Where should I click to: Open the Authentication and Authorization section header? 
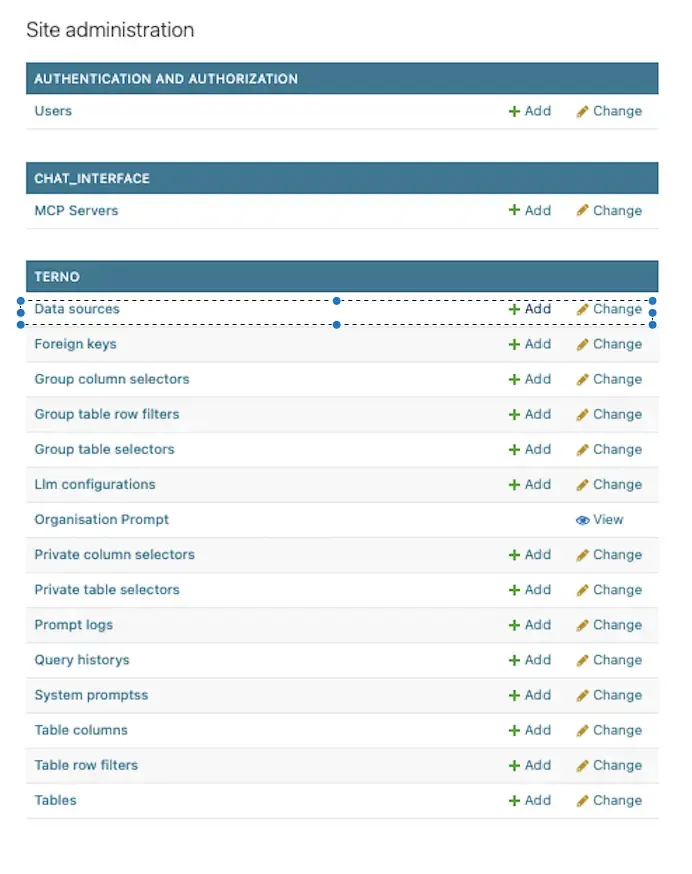(x=166, y=79)
